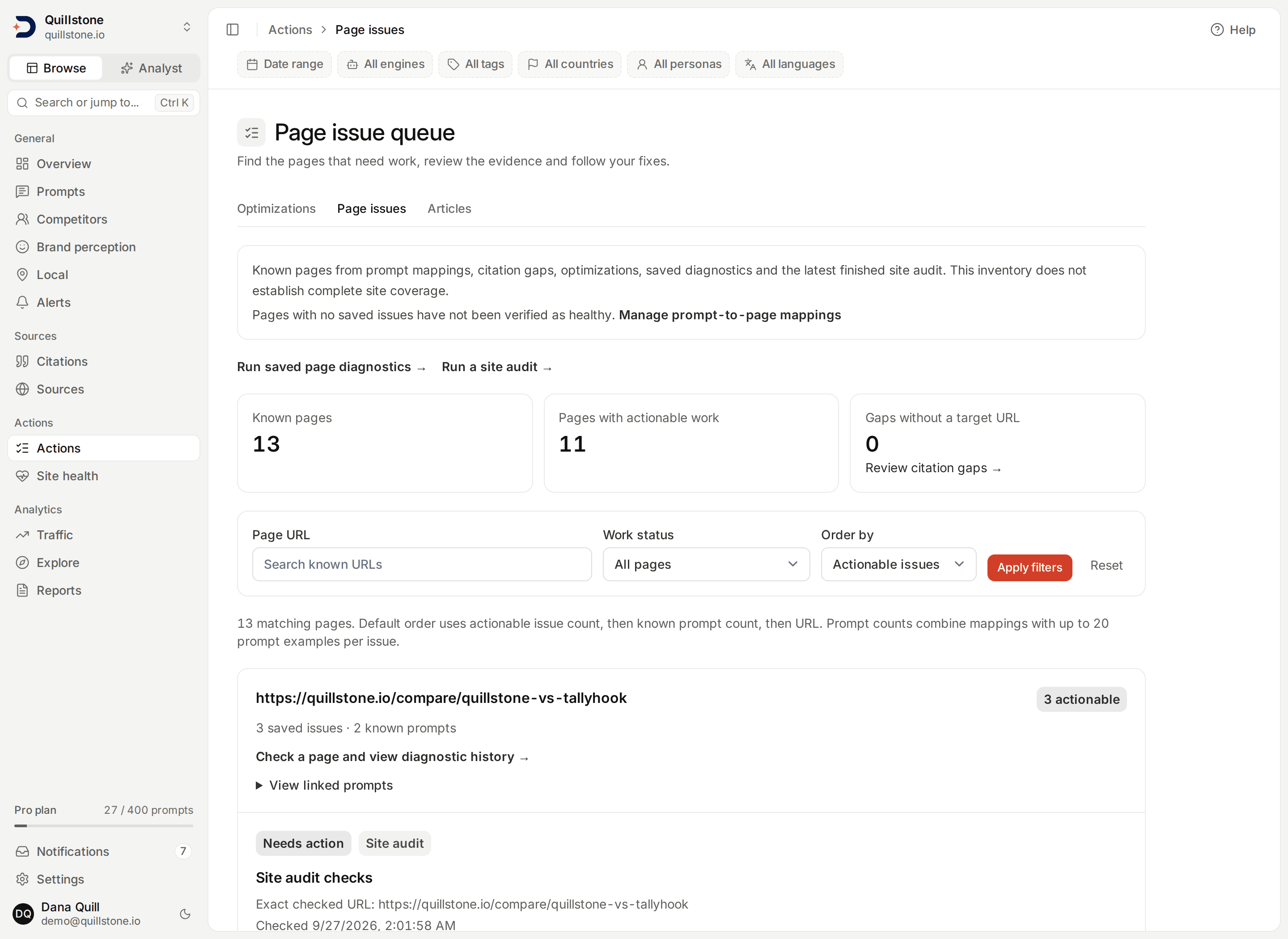Viewport: 1288px width, 939px height.
Task: Click the sidebar search box
Action: (103, 103)
